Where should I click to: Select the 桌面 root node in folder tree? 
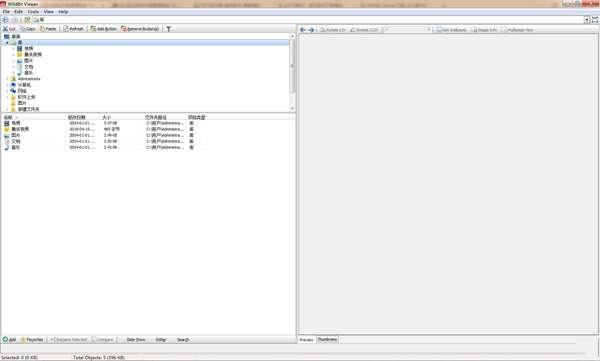pos(16,36)
